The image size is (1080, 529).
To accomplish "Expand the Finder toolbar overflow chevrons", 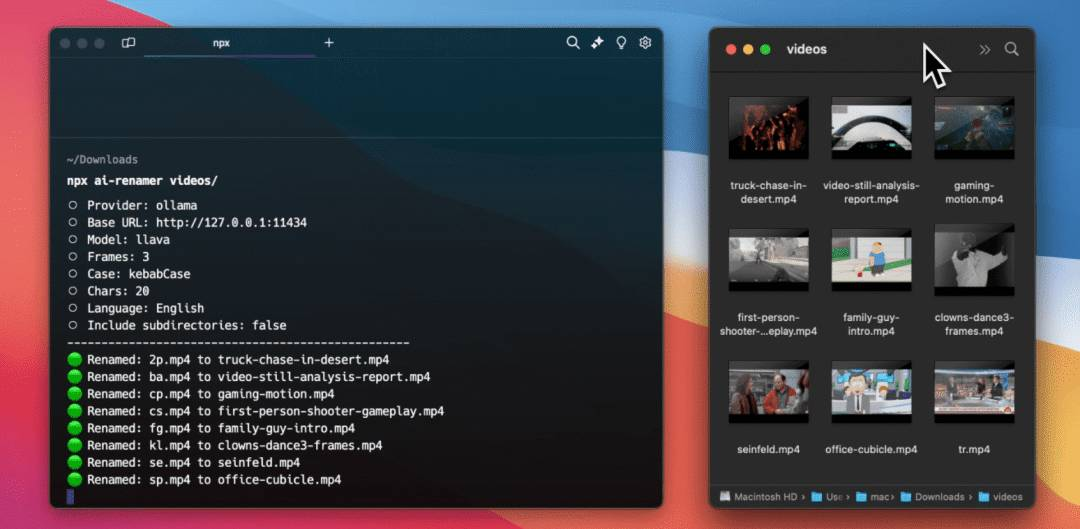I will (x=985, y=50).
